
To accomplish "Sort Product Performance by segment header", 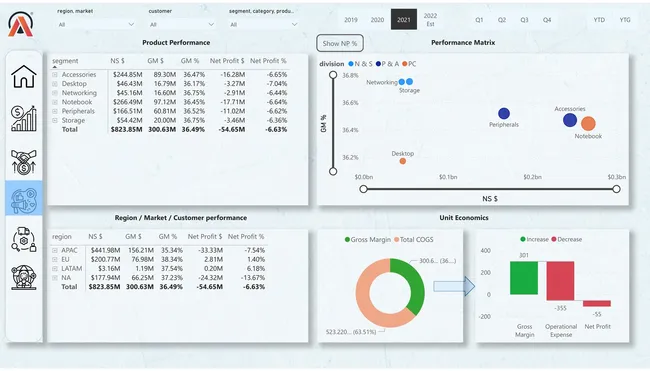I will [x=65, y=61].
